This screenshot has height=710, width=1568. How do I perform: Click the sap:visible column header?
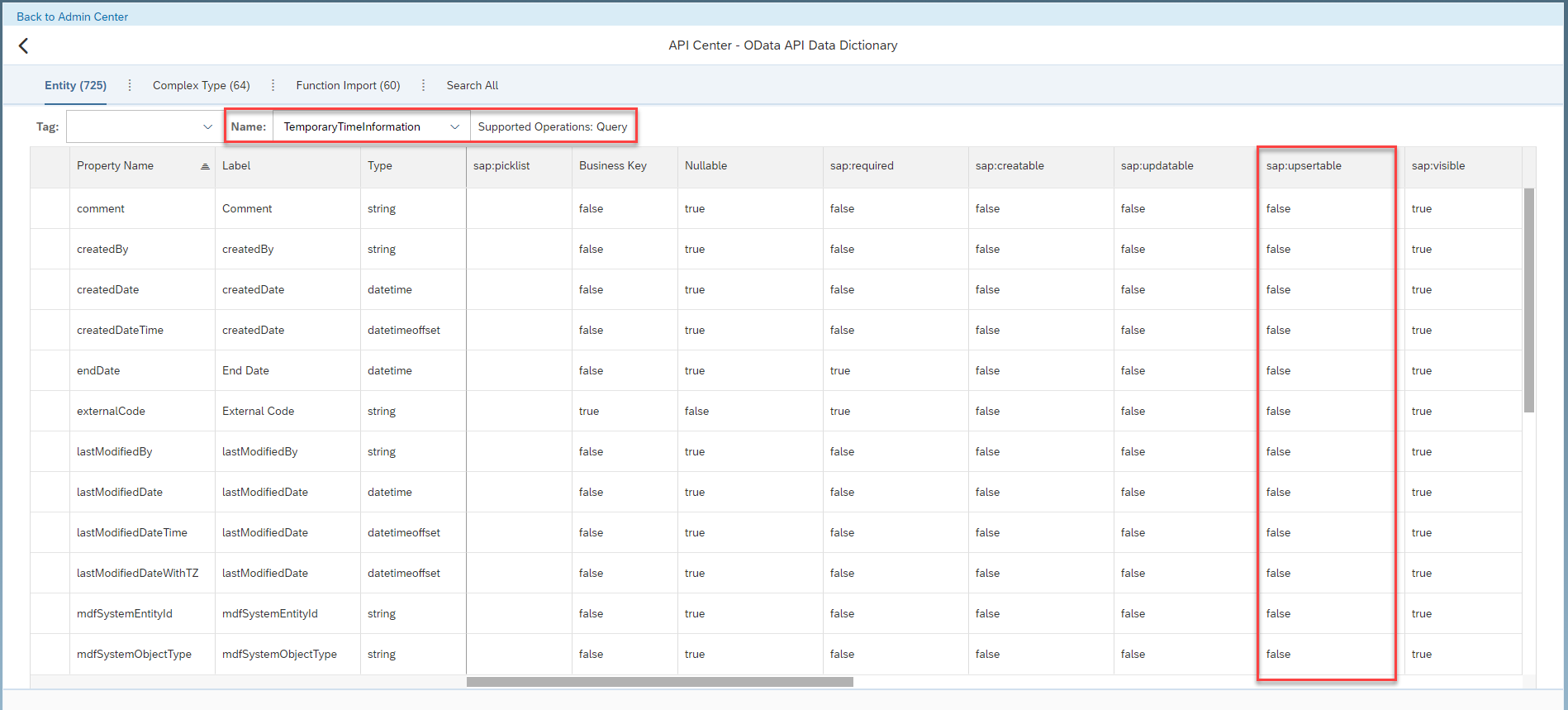tap(1463, 166)
